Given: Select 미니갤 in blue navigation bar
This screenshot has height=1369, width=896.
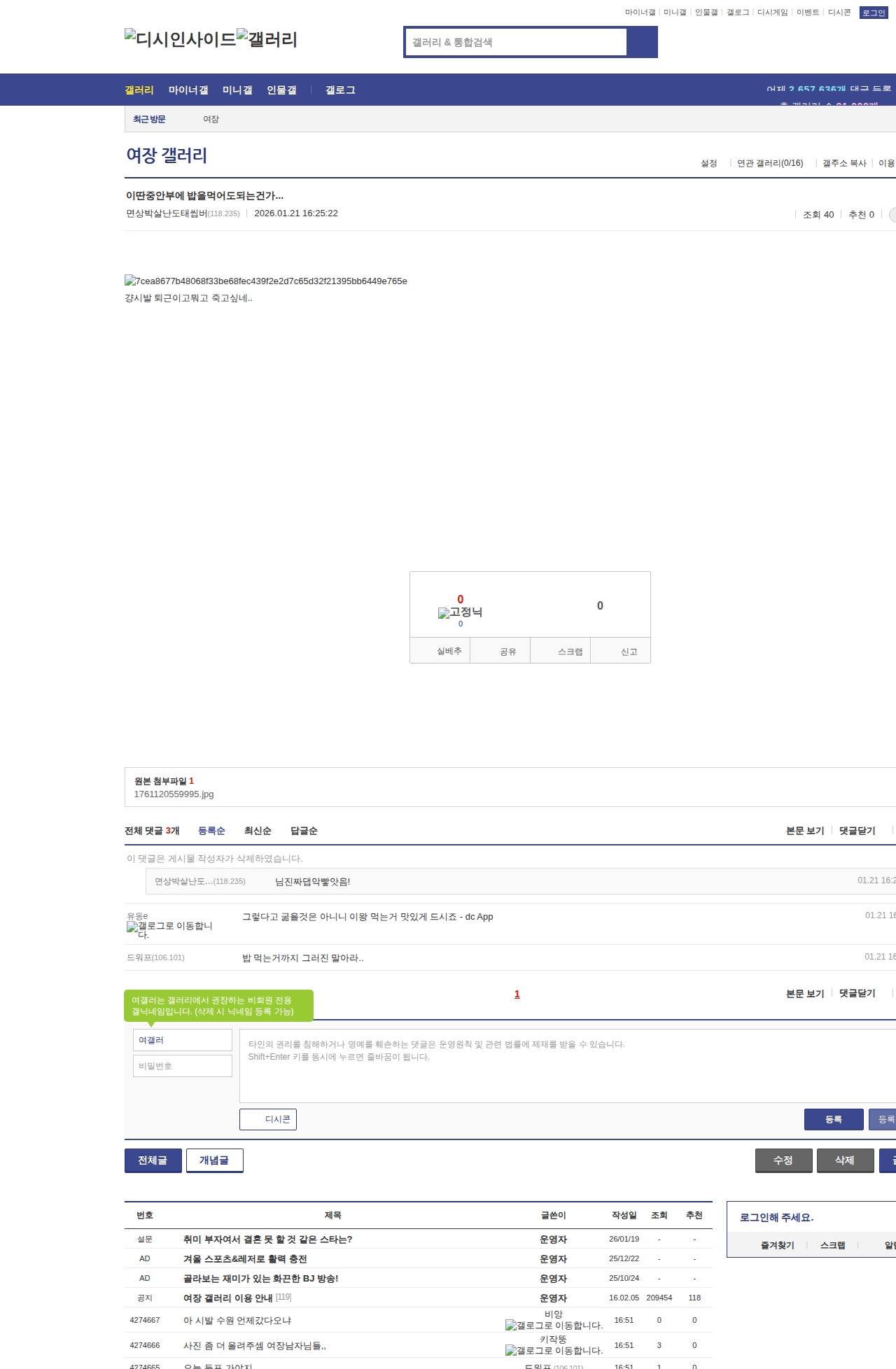Looking at the screenshot, I should coord(237,90).
